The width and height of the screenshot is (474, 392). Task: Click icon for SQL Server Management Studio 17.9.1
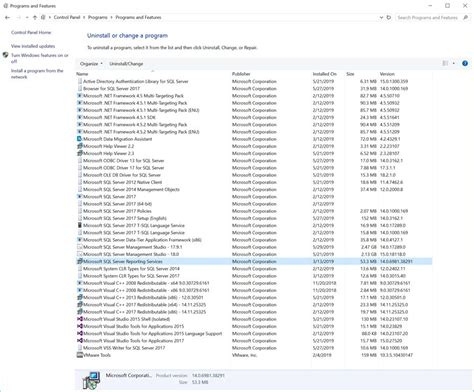[79, 247]
